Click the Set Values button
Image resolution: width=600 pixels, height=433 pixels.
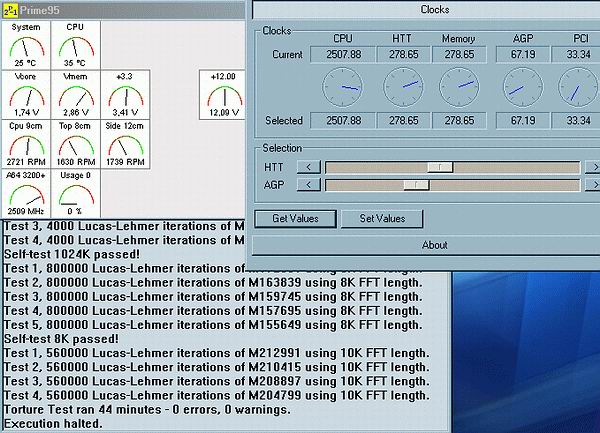382,218
